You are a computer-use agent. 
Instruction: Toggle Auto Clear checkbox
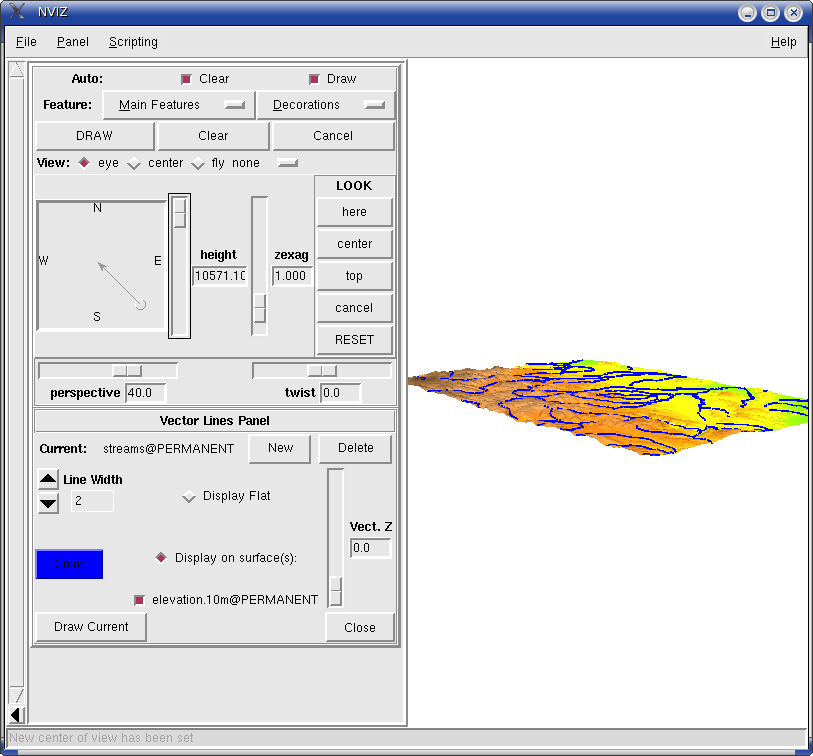tap(186, 79)
